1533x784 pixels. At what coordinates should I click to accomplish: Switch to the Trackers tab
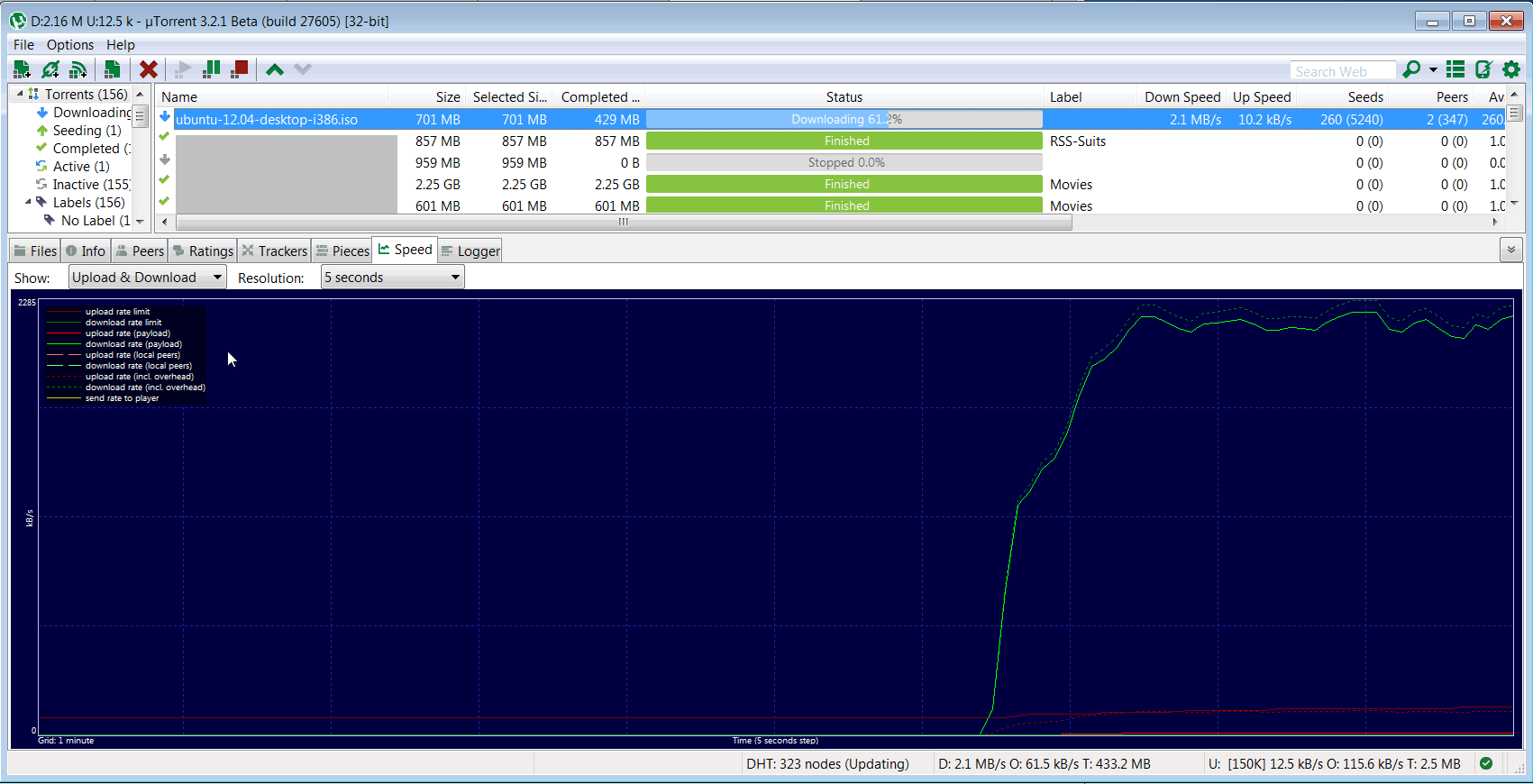[x=275, y=251]
